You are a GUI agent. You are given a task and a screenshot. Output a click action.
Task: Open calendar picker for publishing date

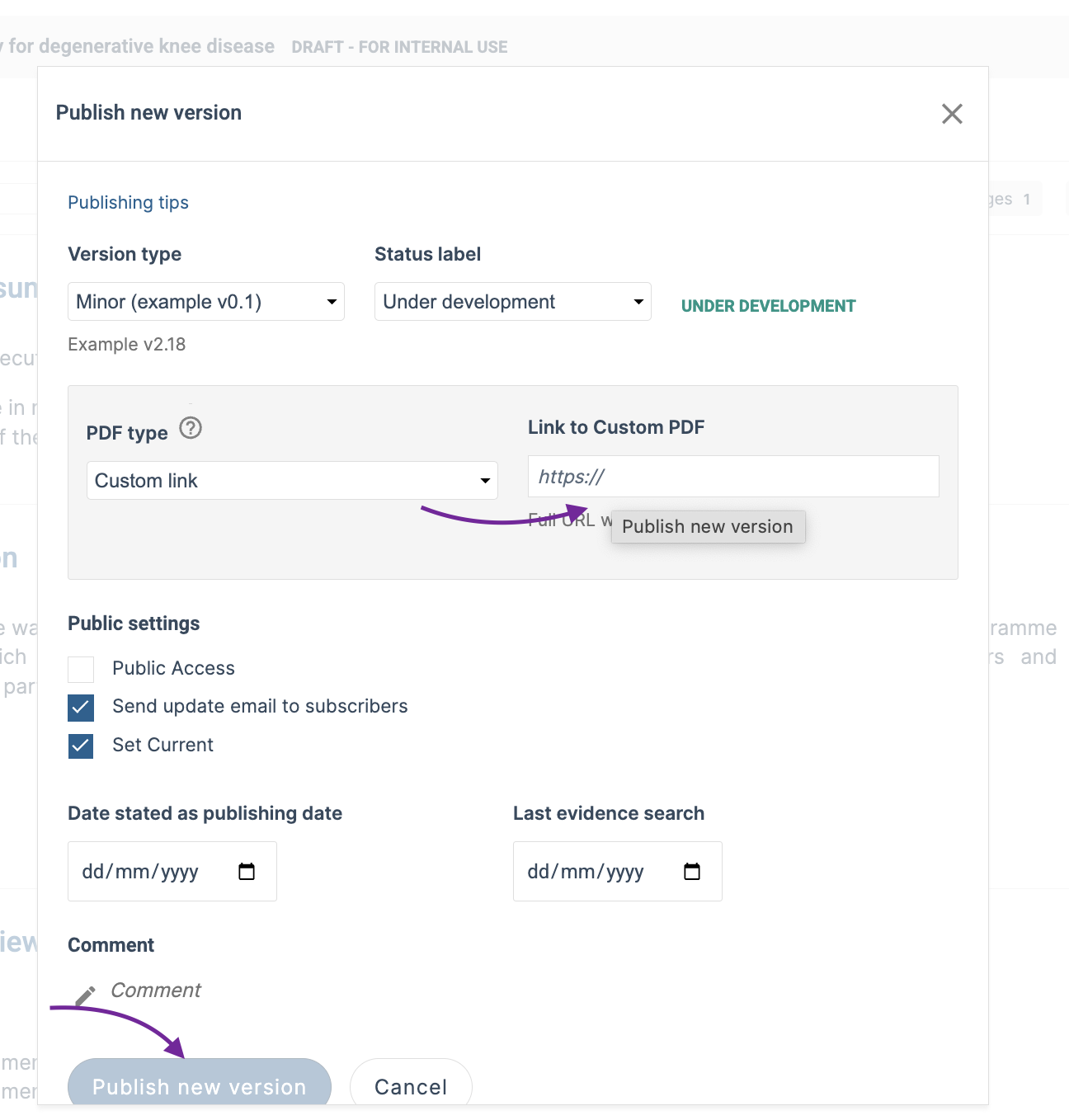point(247,872)
